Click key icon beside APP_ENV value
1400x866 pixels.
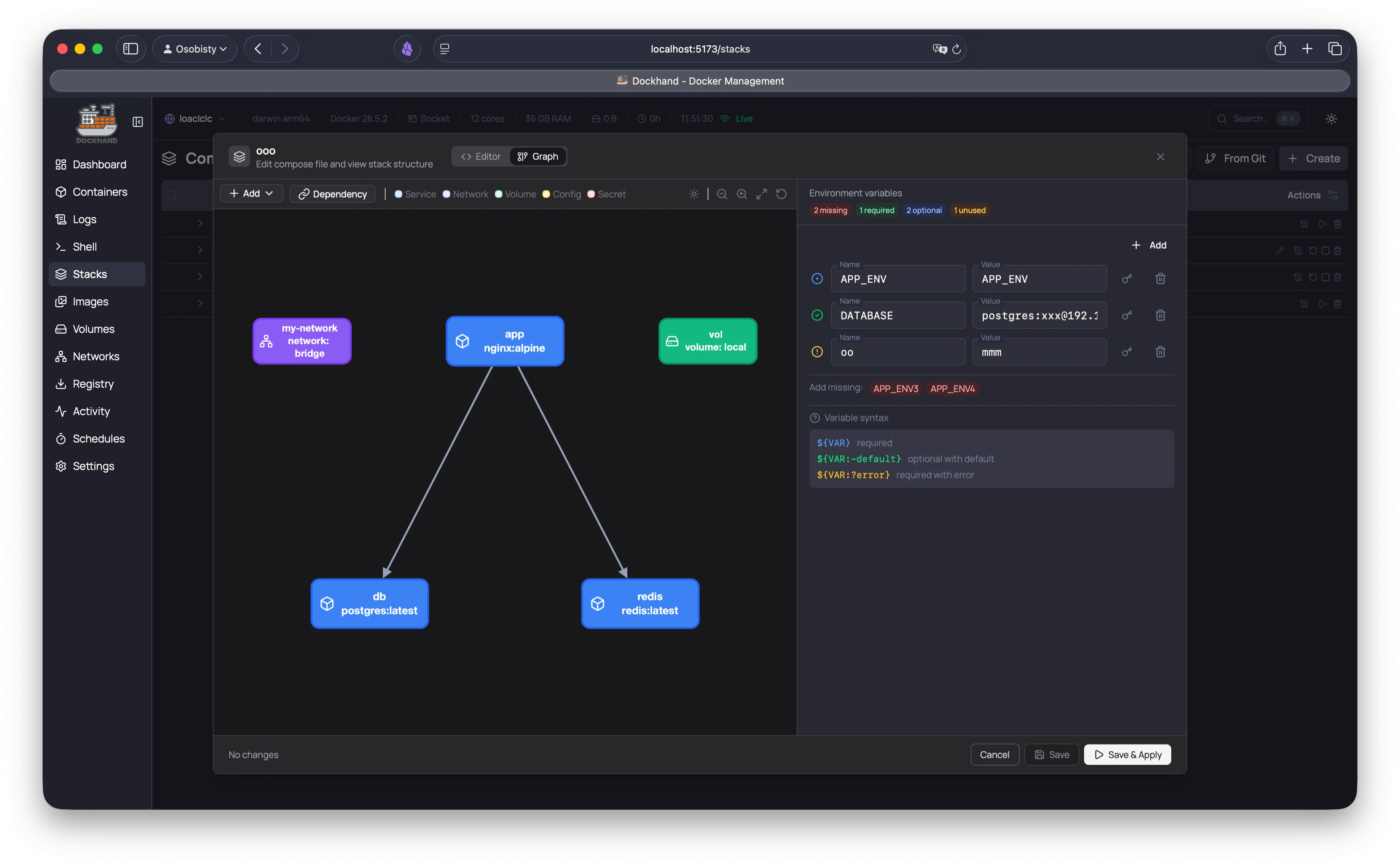coord(1126,279)
